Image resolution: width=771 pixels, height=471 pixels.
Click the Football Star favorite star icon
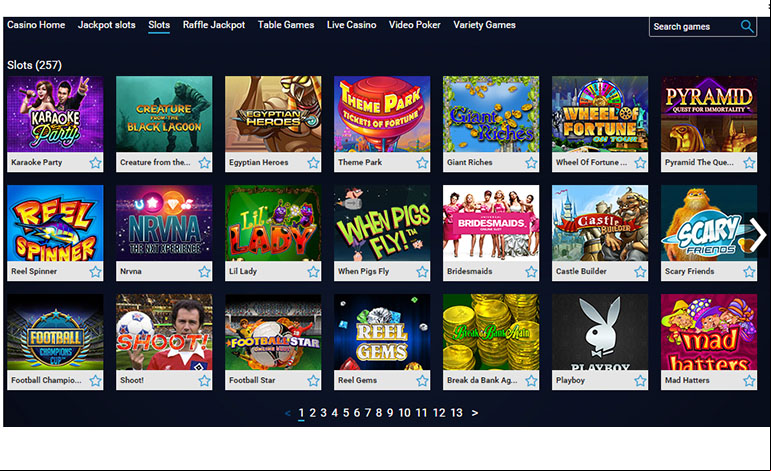tap(313, 381)
